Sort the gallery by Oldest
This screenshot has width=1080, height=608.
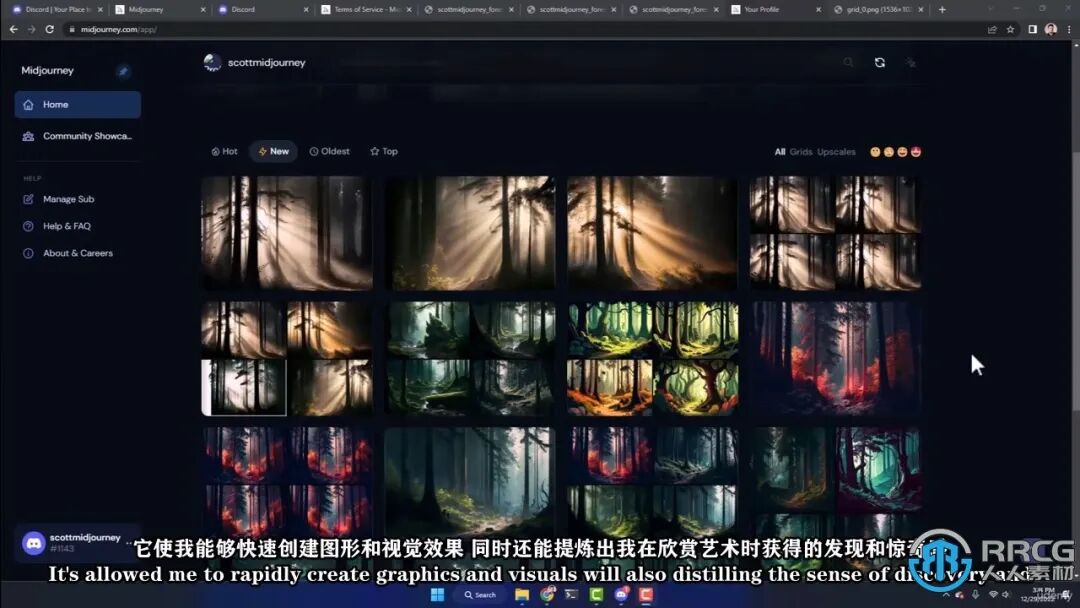pos(330,151)
